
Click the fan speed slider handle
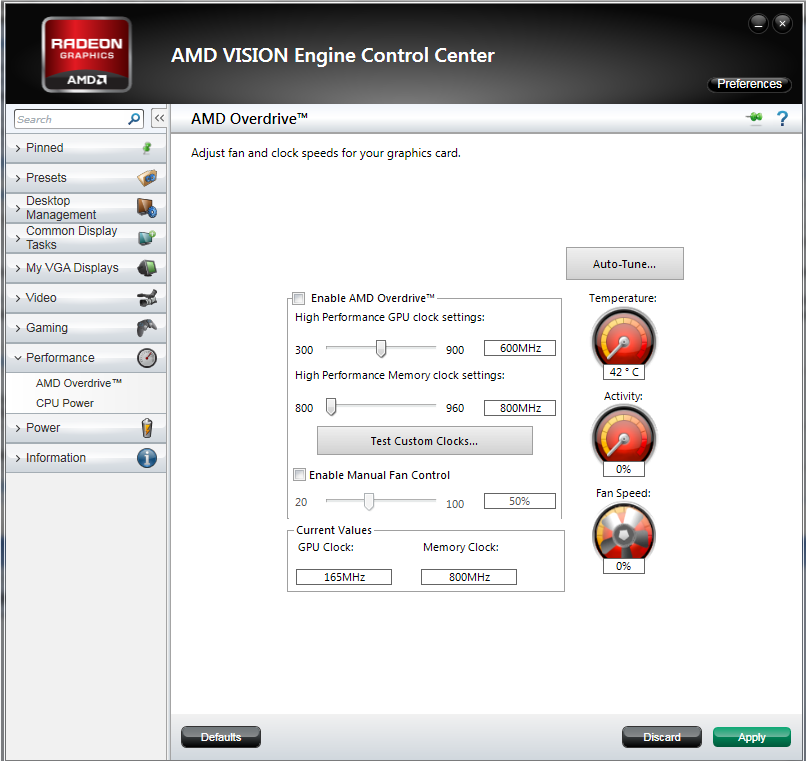(369, 501)
